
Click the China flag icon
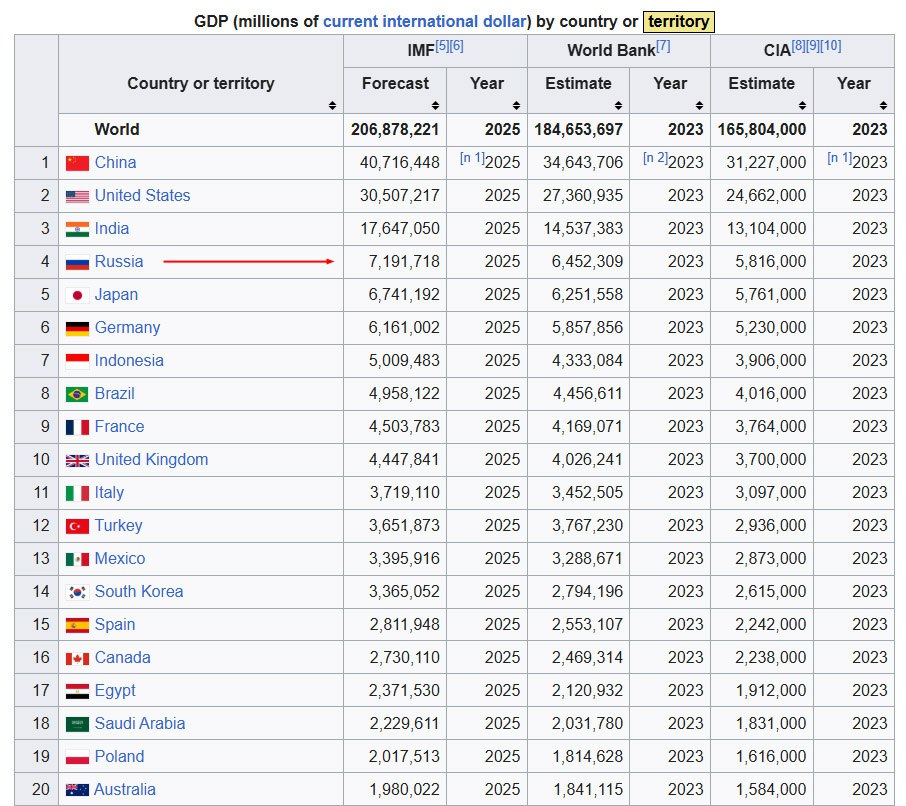[x=77, y=163]
